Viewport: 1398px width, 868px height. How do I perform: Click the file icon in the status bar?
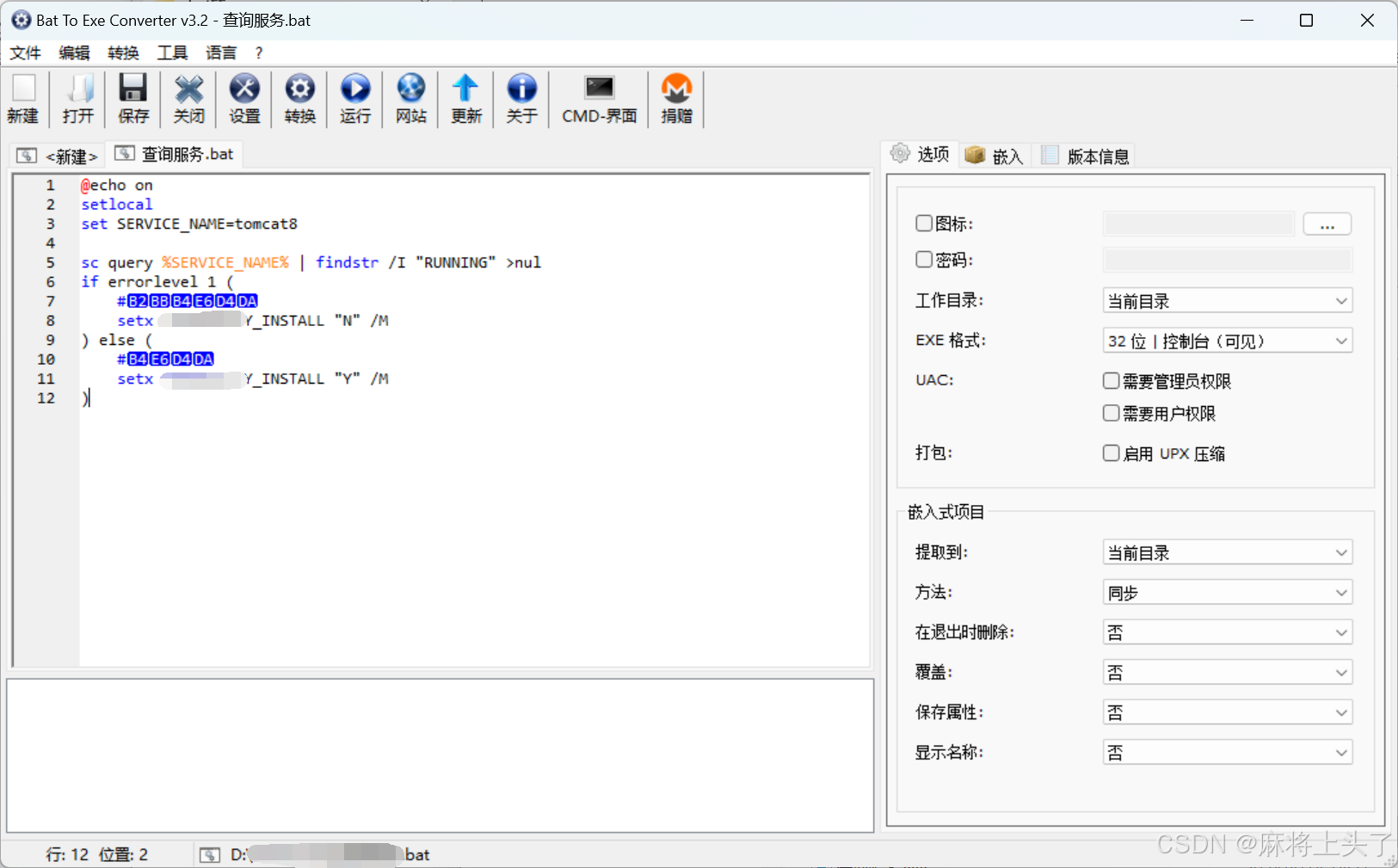tap(210, 854)
